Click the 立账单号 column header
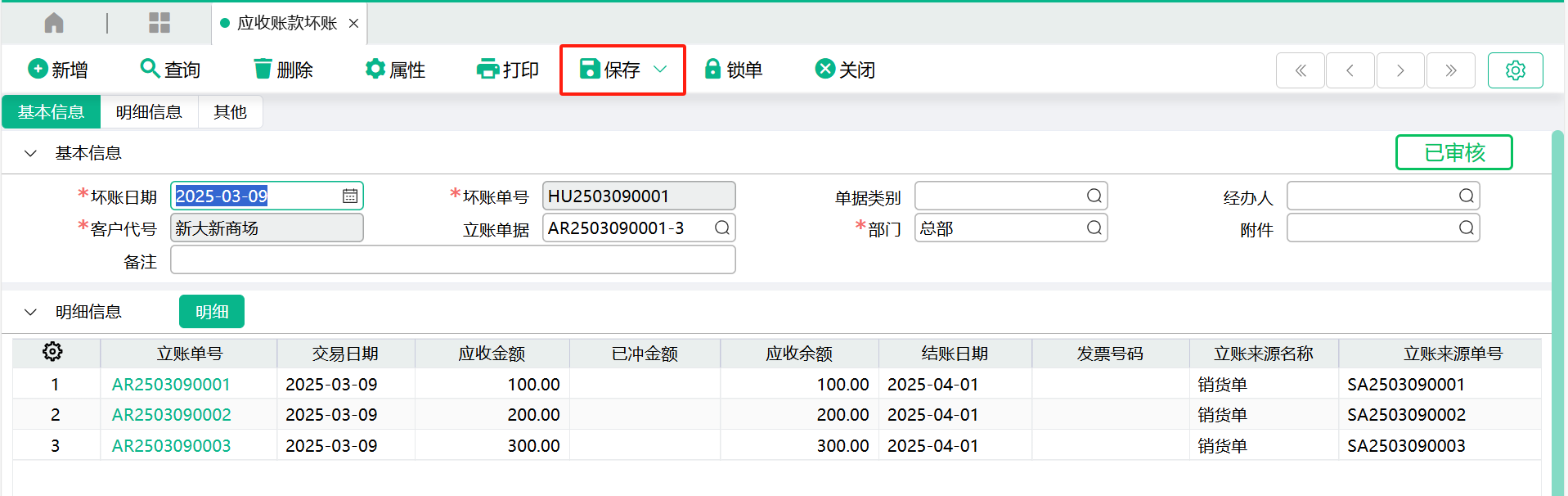This screenshot has height=496, width=1568. click(189, 354)
